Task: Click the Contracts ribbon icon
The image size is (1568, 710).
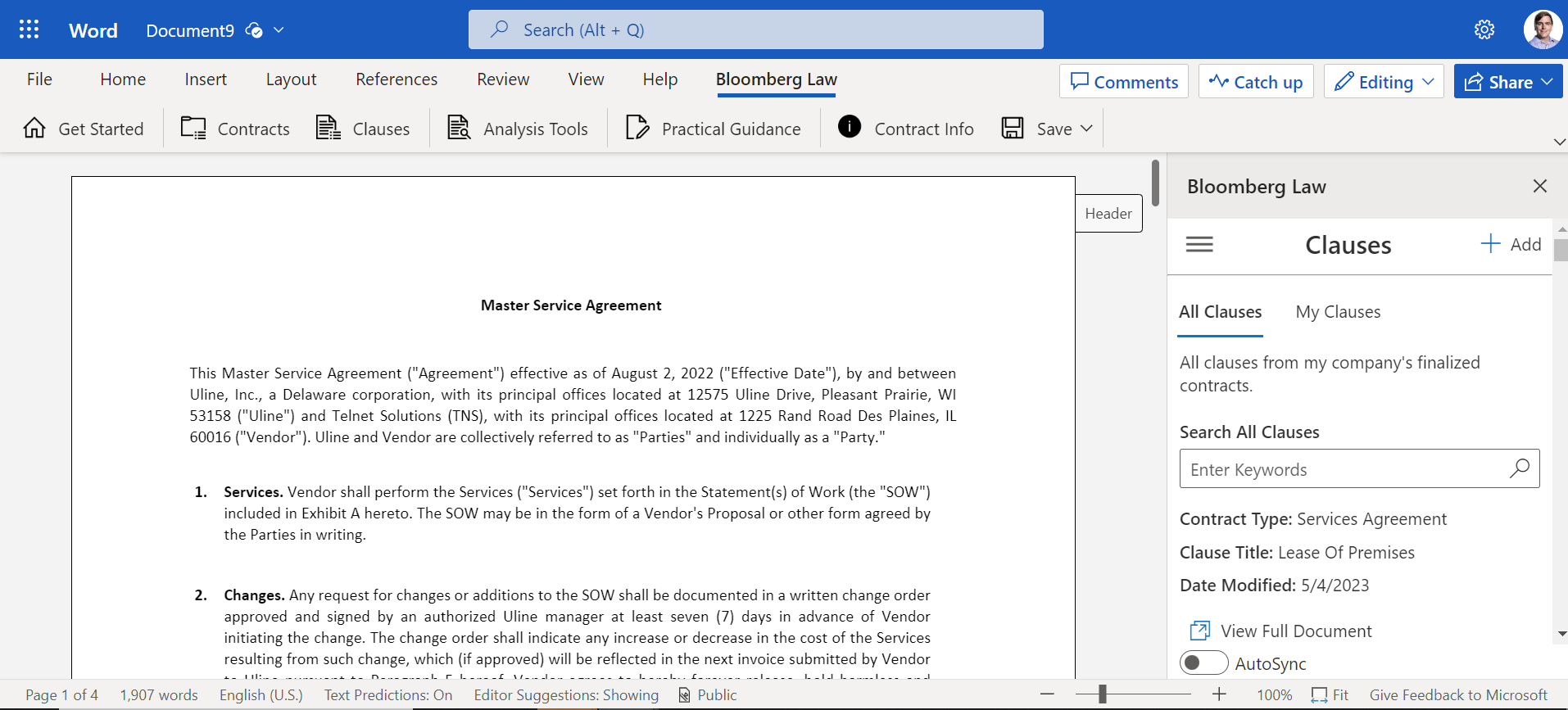Action: [x=193, y=128]
